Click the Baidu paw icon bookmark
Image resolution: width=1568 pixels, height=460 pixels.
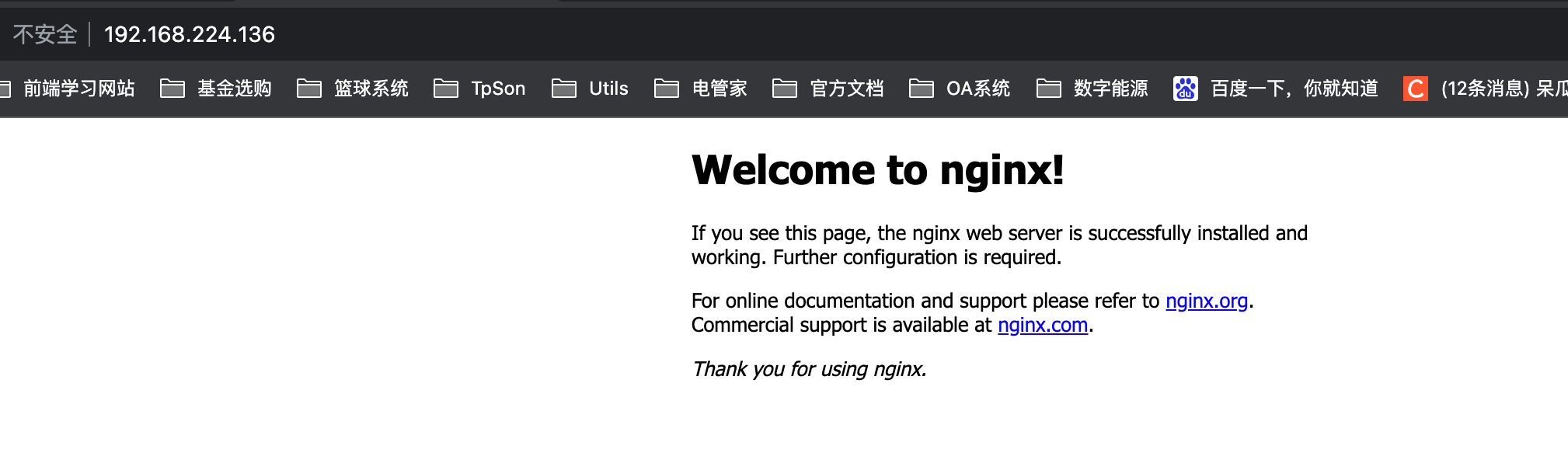pyautogui.click(x=1185, y=89)
